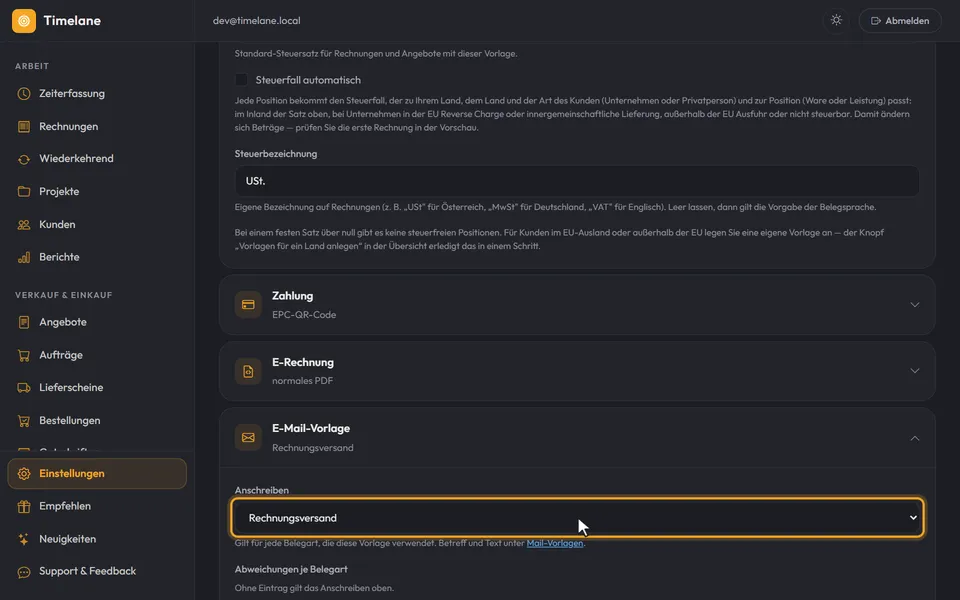The width and height of the screenshot is (960, 600).
Task: Click the Abweichungen je Belegart heading
Action: (291, 569)
